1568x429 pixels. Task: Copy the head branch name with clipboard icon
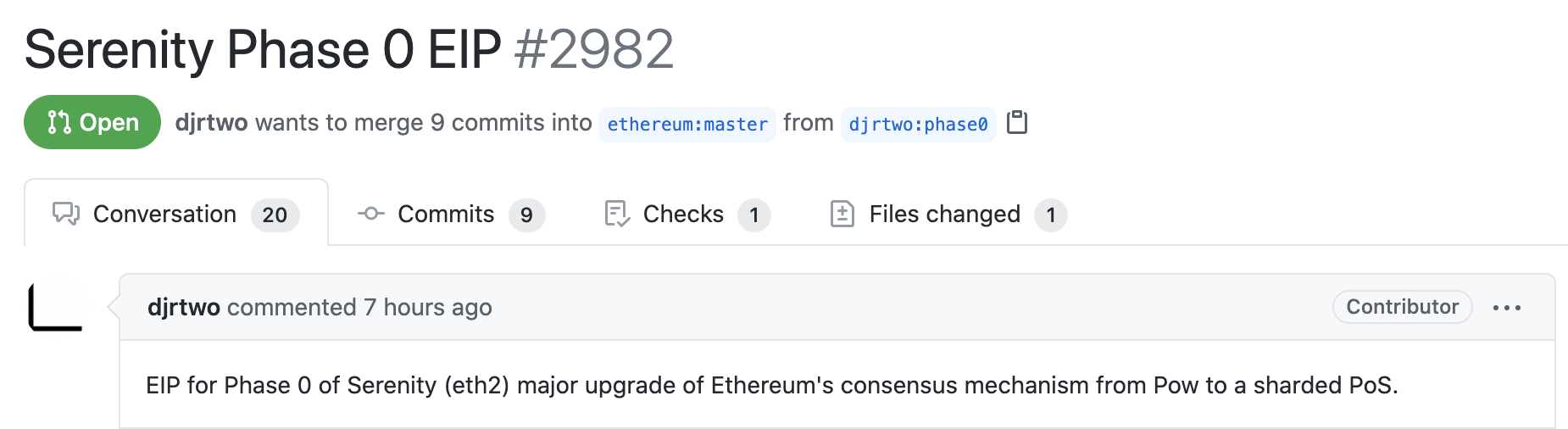pos(1016,123)
